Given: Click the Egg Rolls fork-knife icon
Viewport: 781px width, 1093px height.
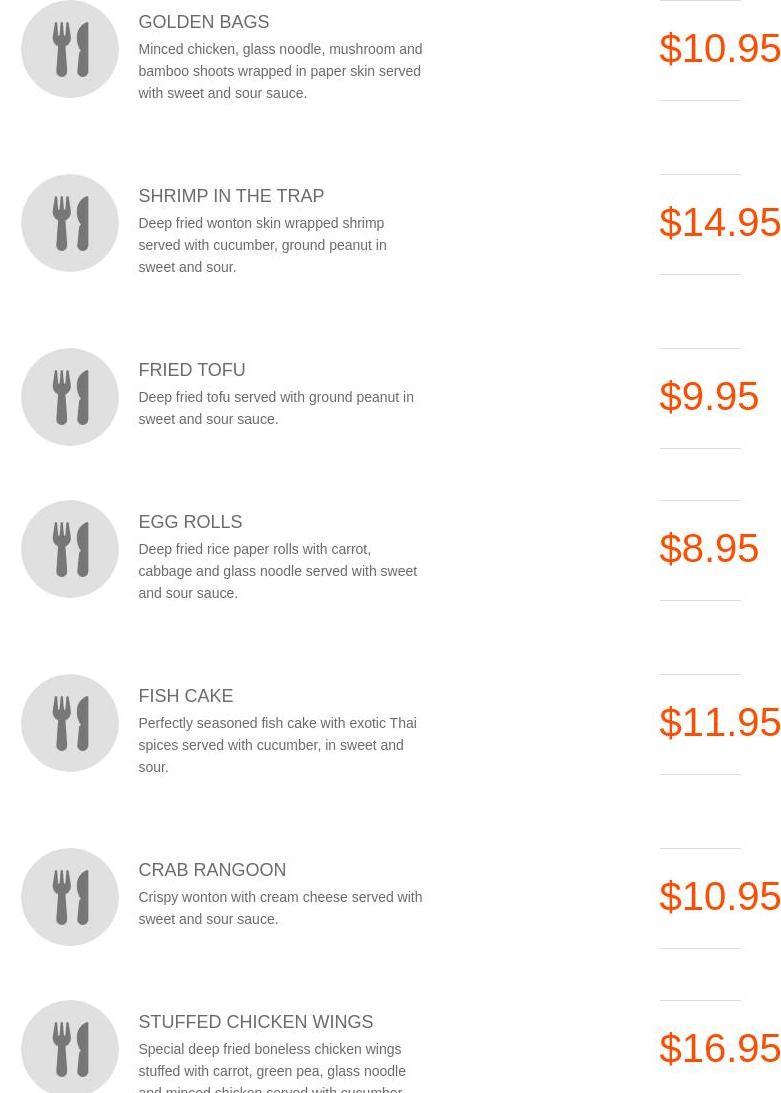Looking at the screenshot, I should tap(70, 549).
